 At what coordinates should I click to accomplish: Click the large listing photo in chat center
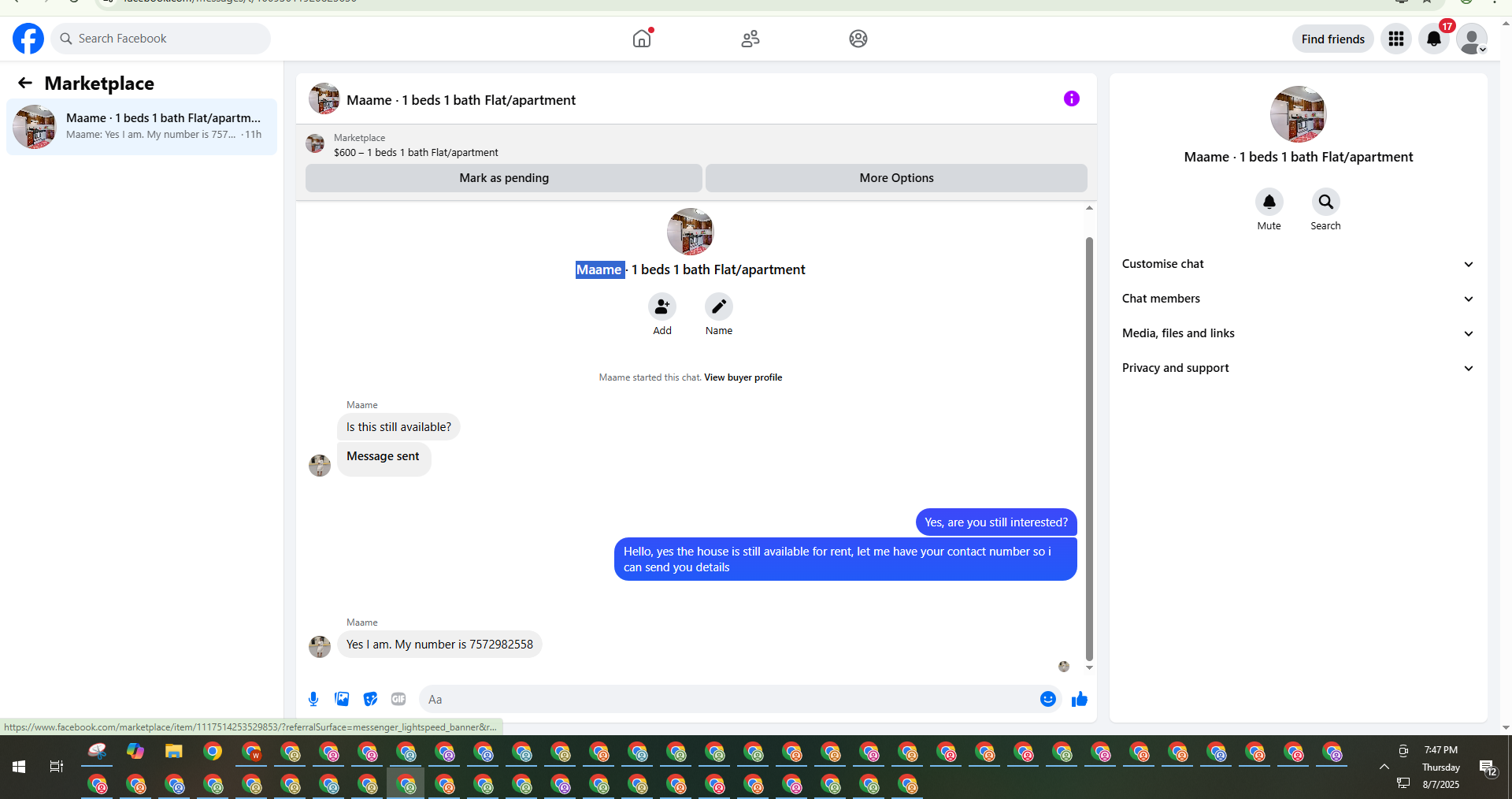tap(691, 232)
